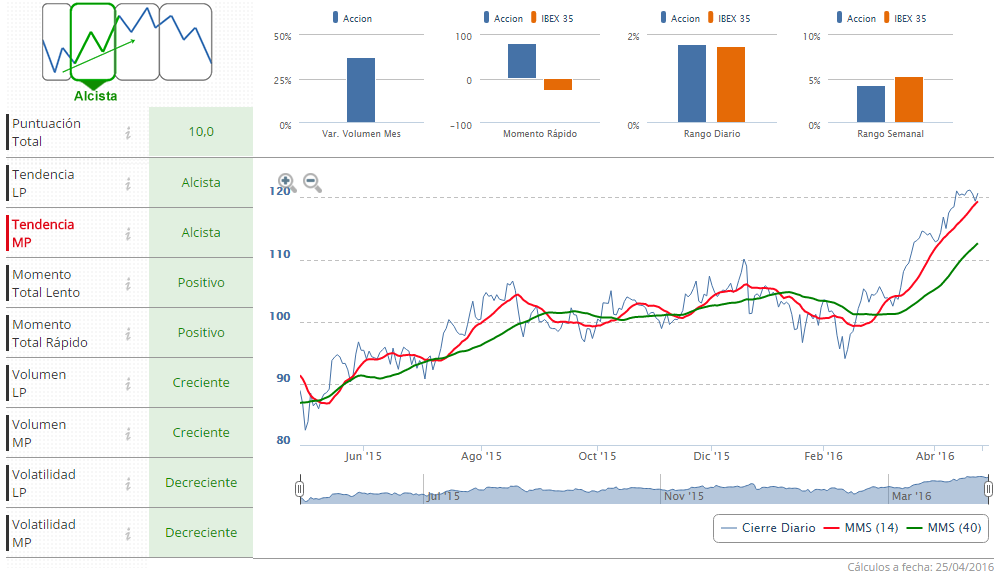
Task: Click info icon beside Volatilidad LP
Action: 128,483
